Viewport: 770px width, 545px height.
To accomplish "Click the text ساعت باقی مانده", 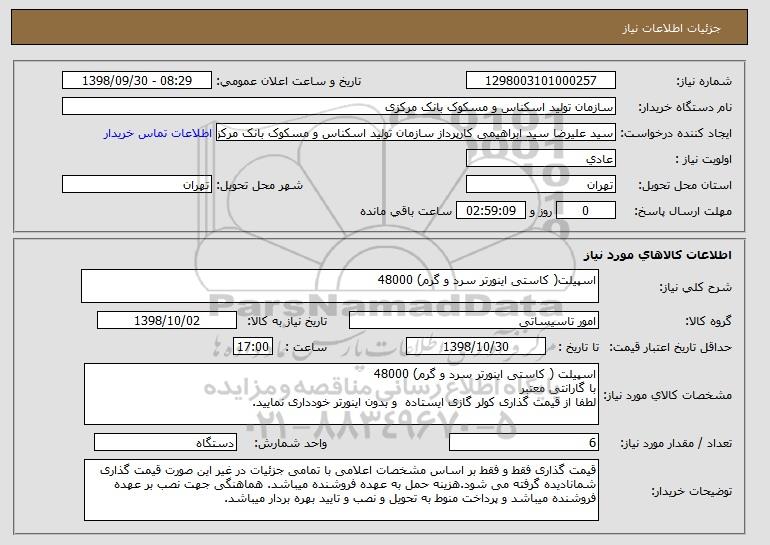I will coord(406,212).
